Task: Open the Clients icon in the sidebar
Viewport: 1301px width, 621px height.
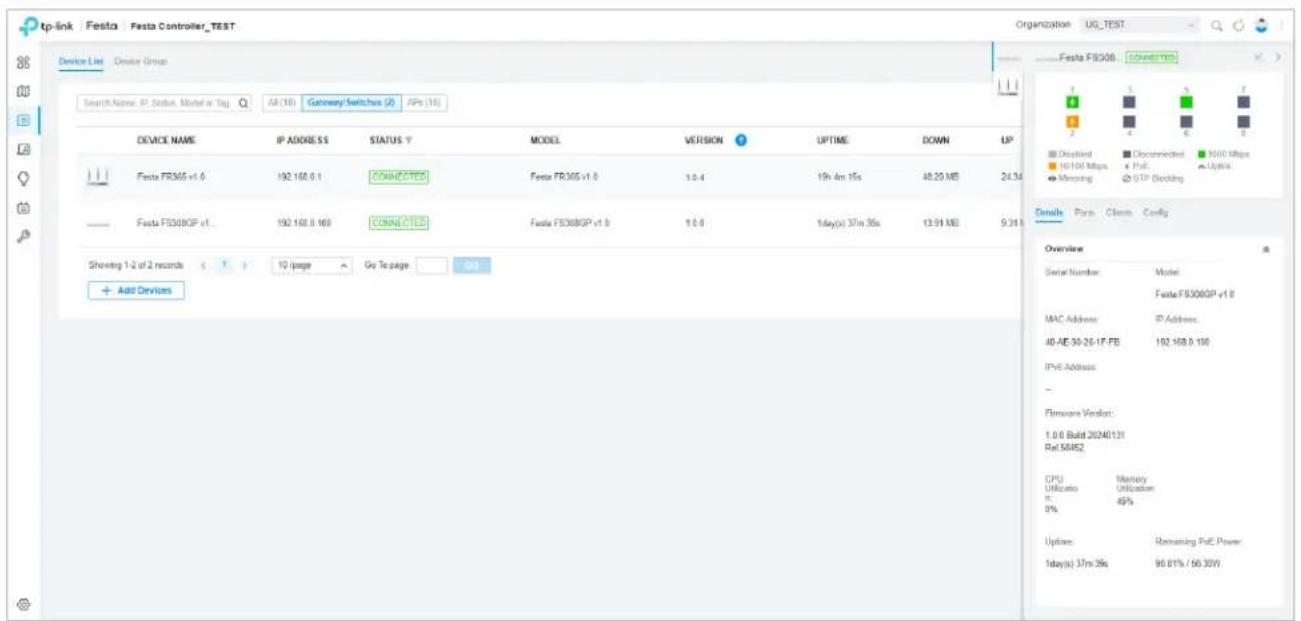Action: [22, 148]
